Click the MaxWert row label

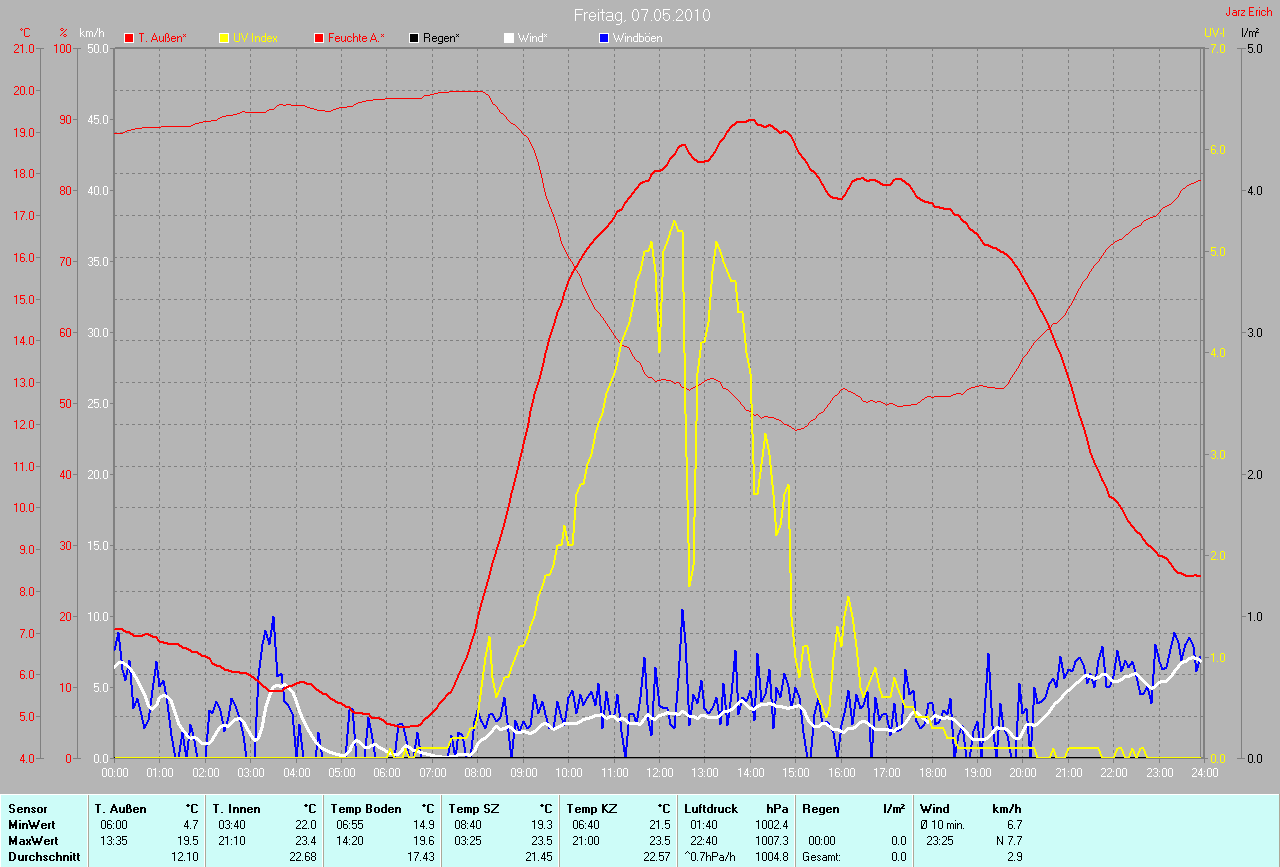(31, 840)
